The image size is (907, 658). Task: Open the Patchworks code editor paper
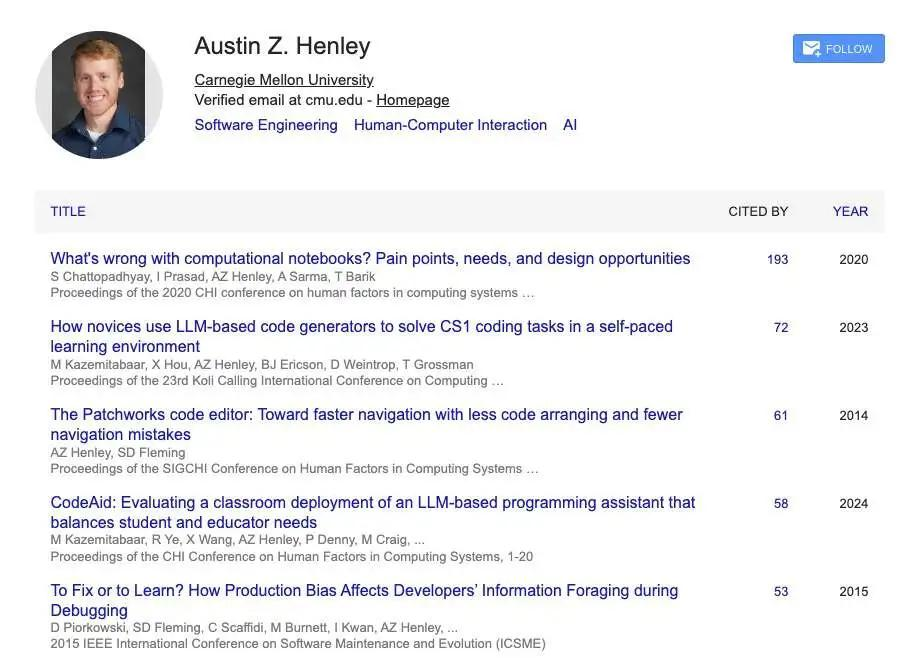click(x=367, y=424)
